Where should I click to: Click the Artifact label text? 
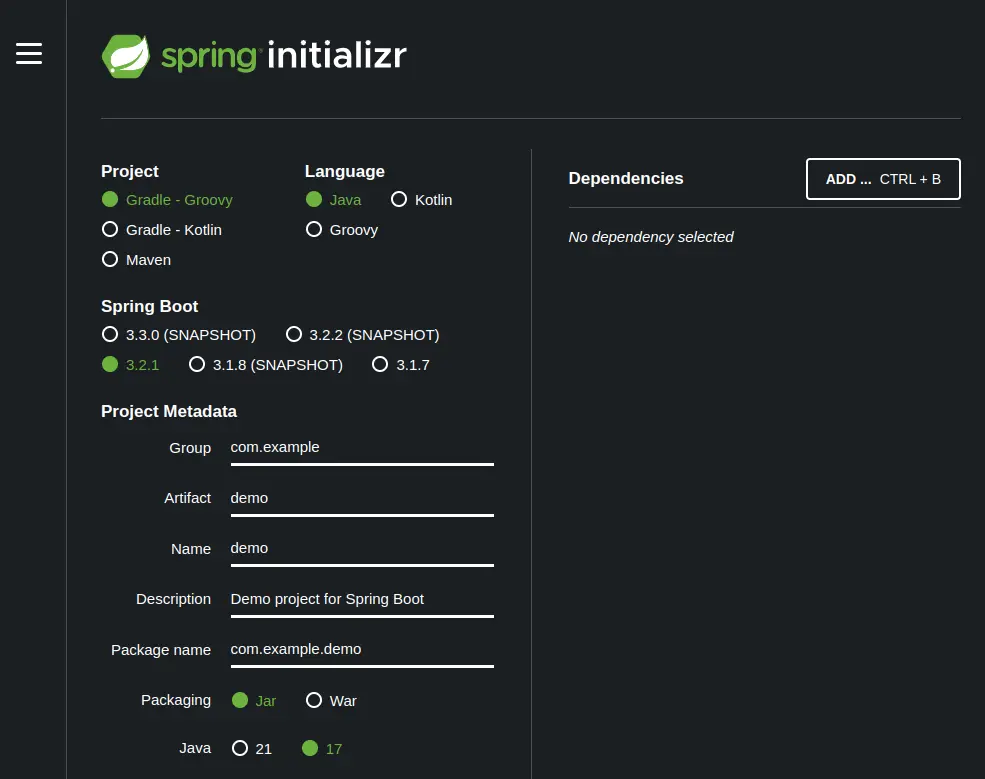pyautogui.click(x=188, y=498)
